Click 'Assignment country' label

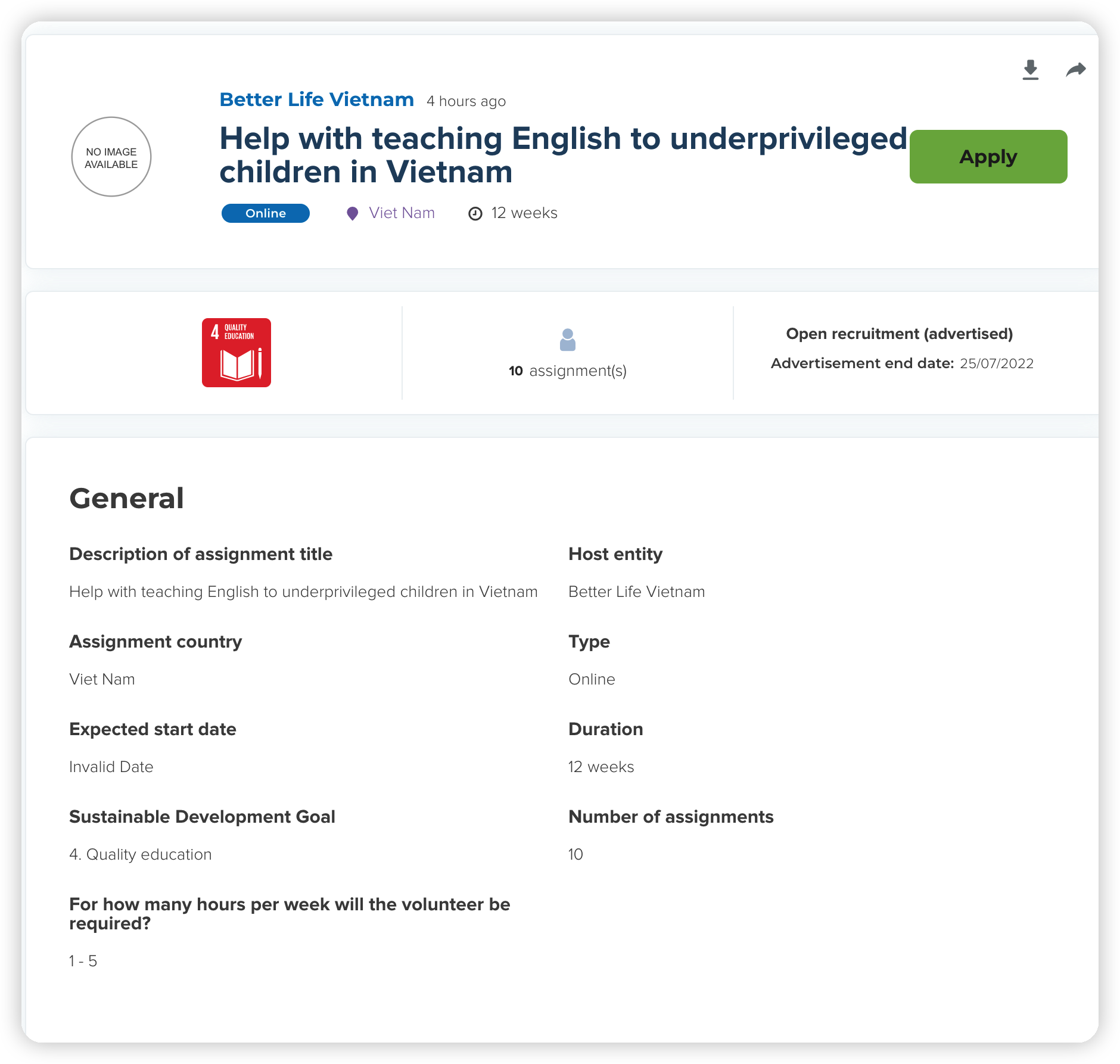155,642
